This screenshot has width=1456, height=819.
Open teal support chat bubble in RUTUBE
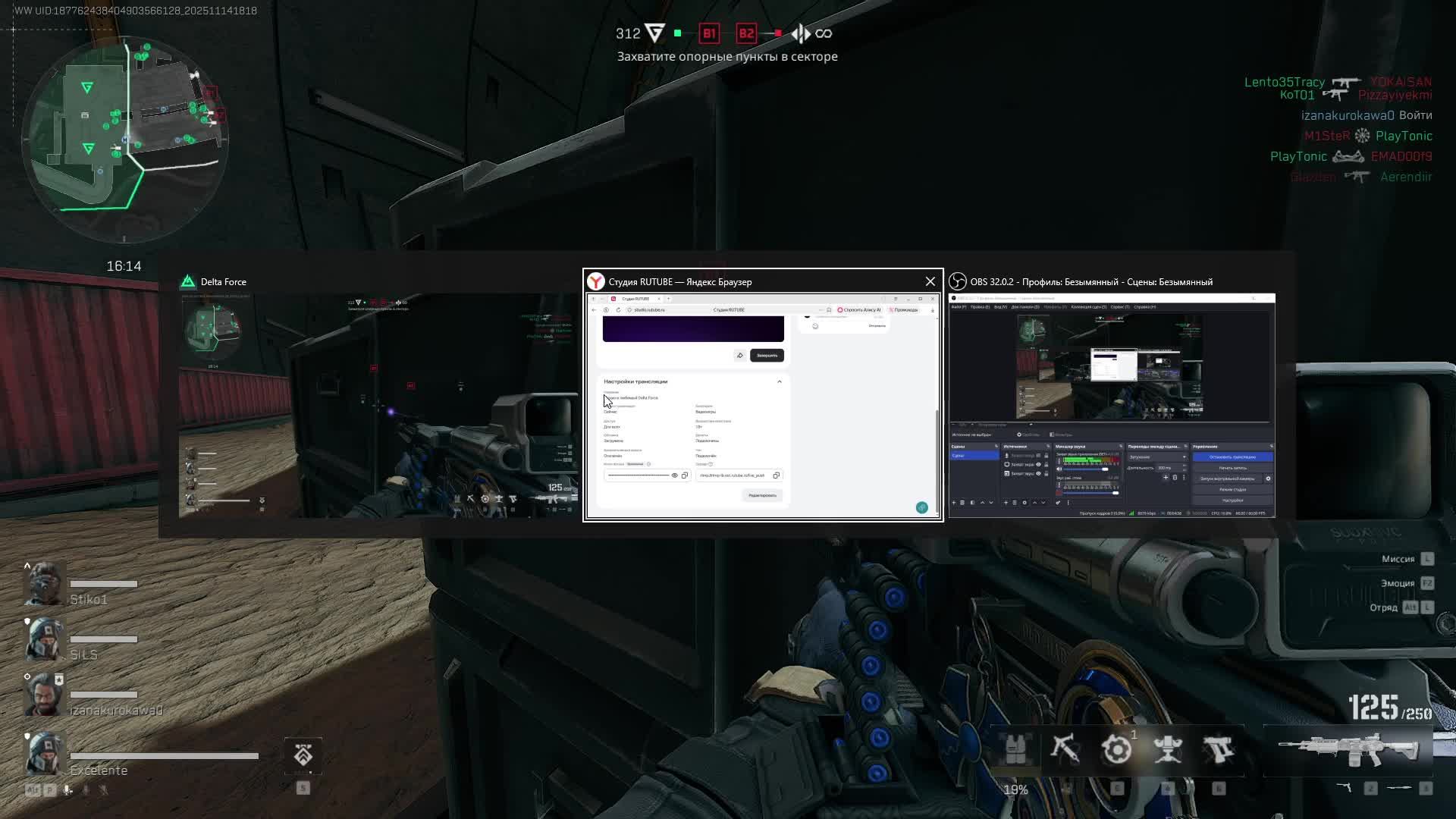point(921,507)
